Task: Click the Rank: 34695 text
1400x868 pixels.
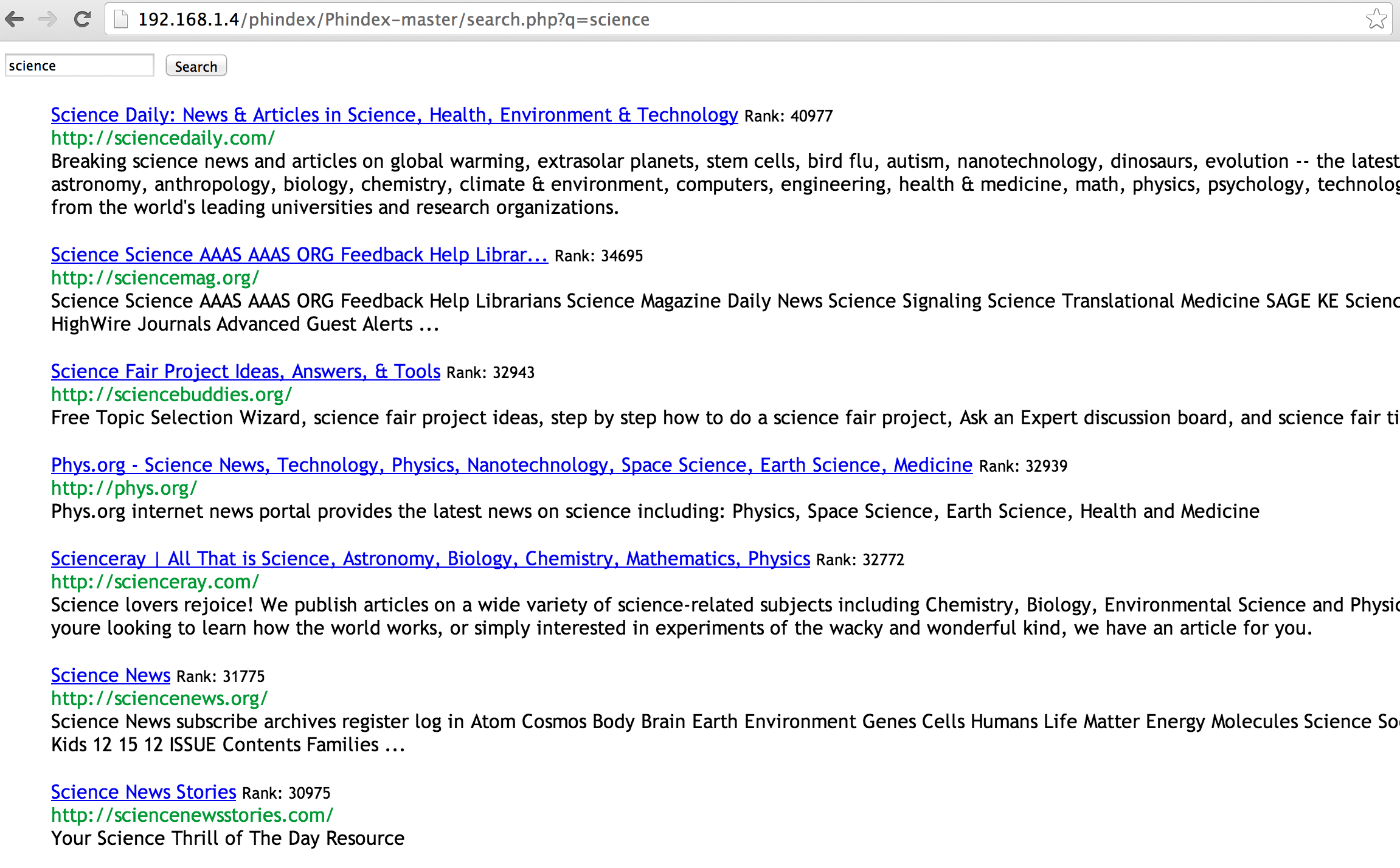Action: 599,256
